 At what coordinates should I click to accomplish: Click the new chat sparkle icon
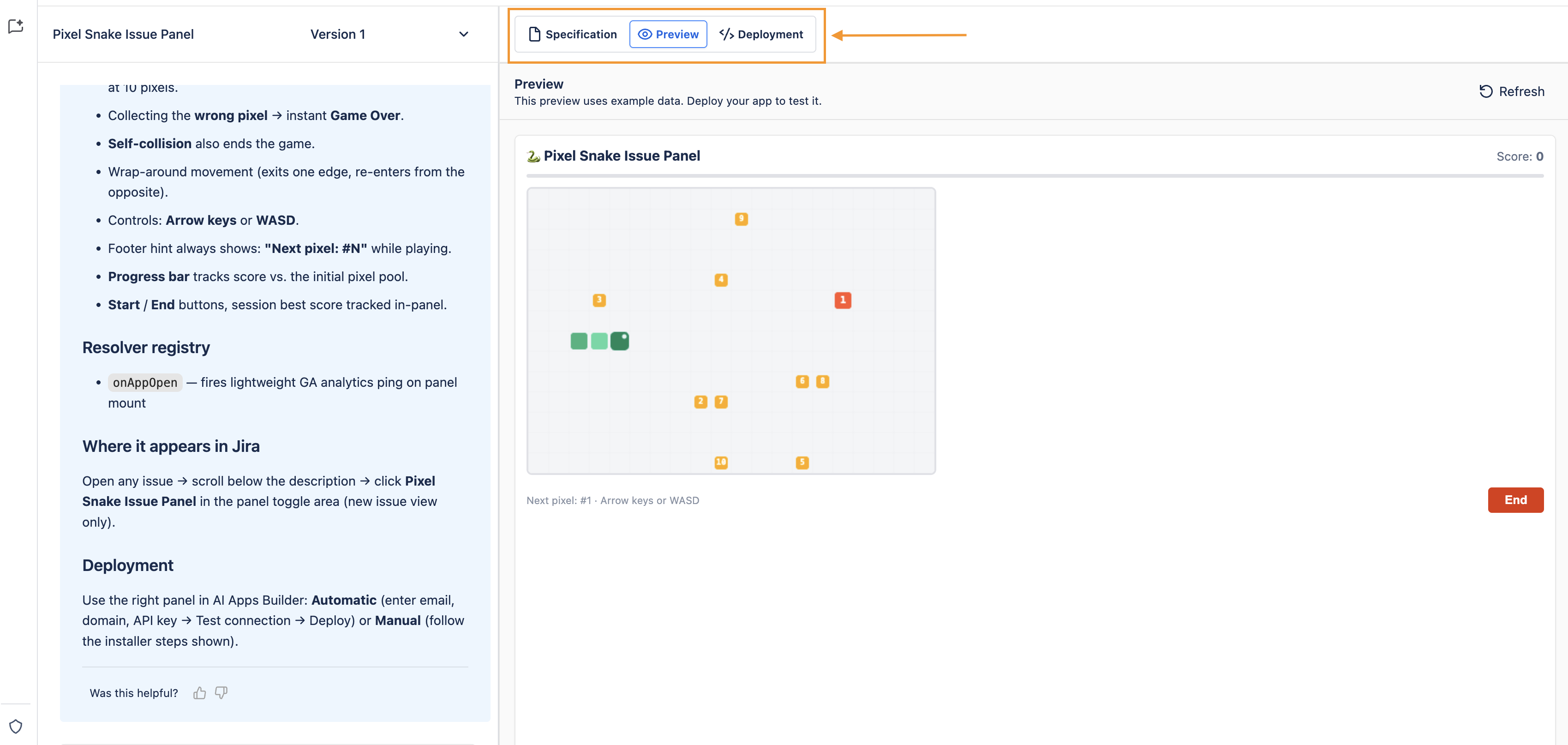click(x=15, y=26)
